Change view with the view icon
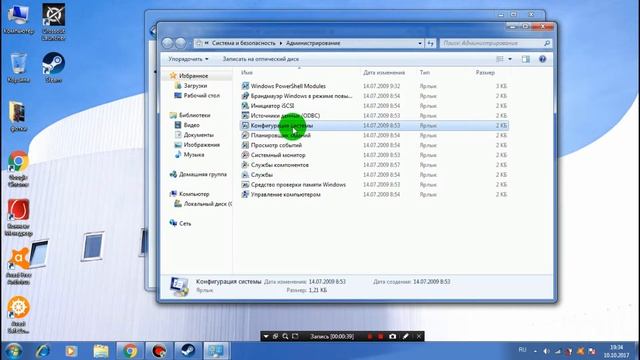640x360 pixels. [x=500, y=59]
